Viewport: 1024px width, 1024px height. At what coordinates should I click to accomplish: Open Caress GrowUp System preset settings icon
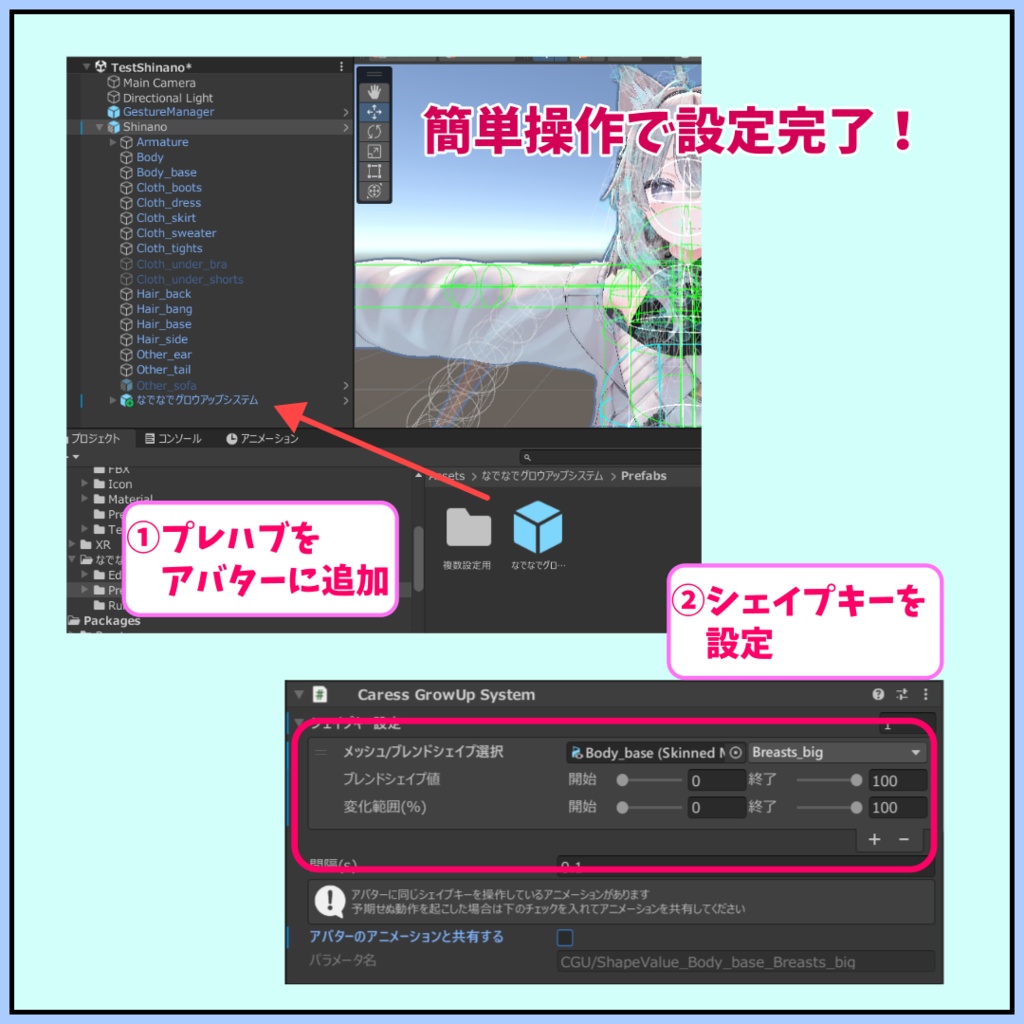[x=902, y=694]
